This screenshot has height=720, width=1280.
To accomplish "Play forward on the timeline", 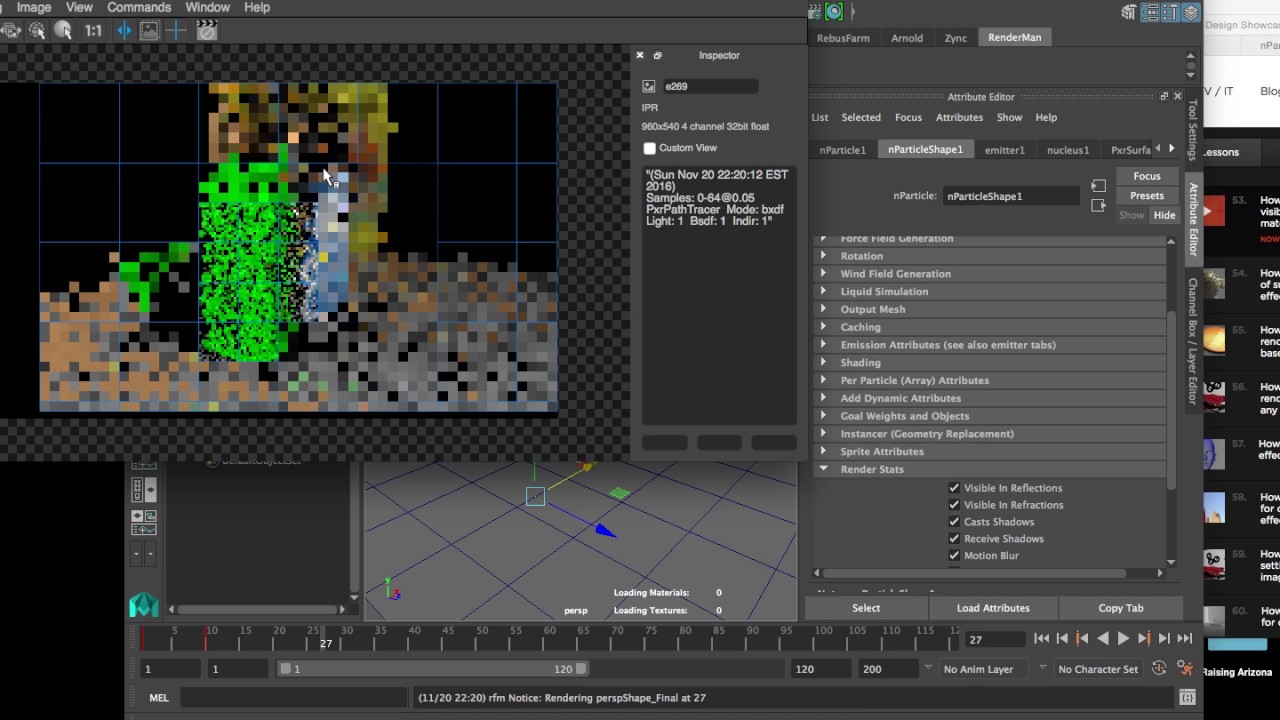I will pyautogui.click(x=1123, y=638).
